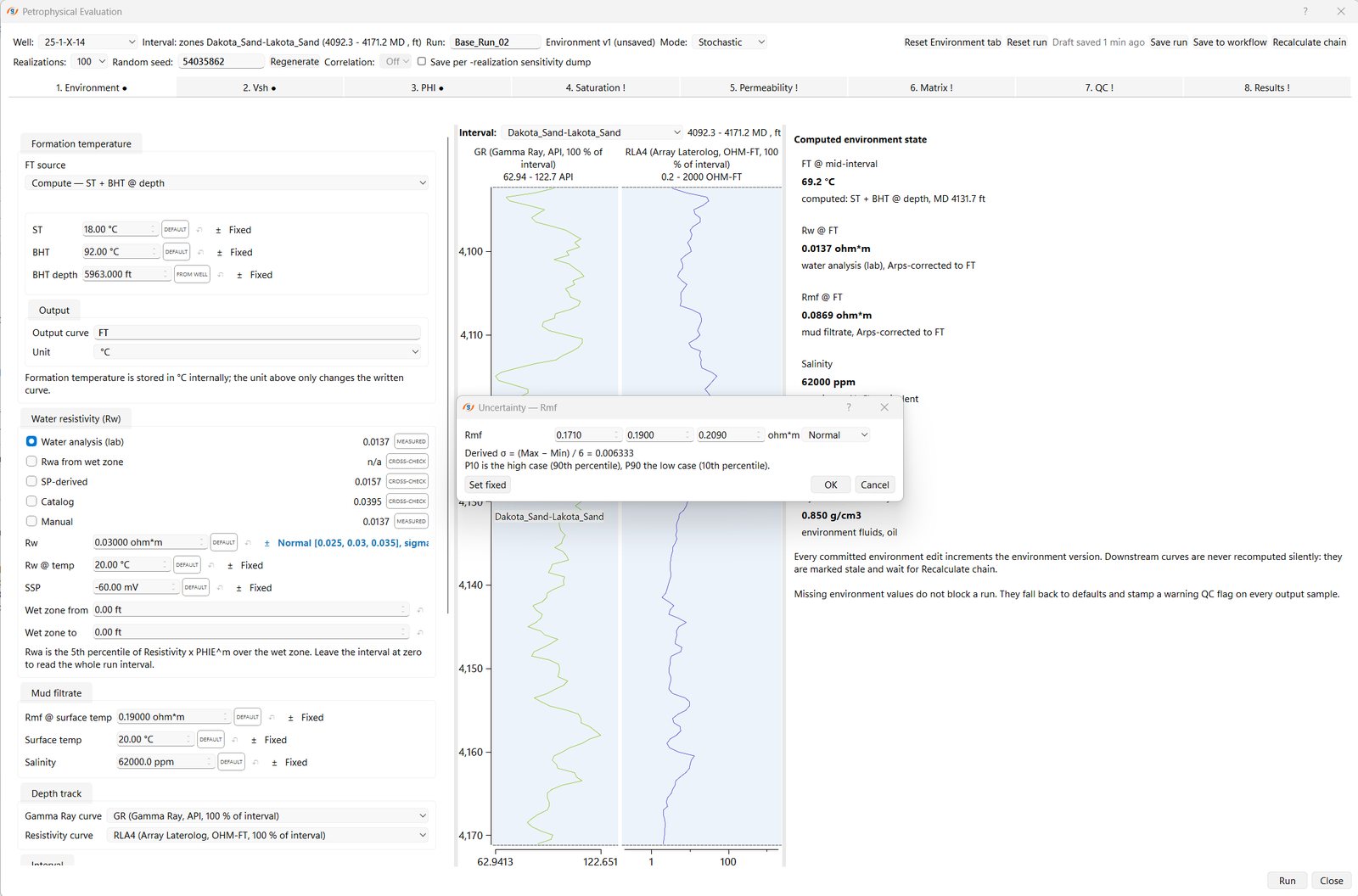Select the Rwa from wet zone option
The image size is (1358, 896).
tap(31, 462)
